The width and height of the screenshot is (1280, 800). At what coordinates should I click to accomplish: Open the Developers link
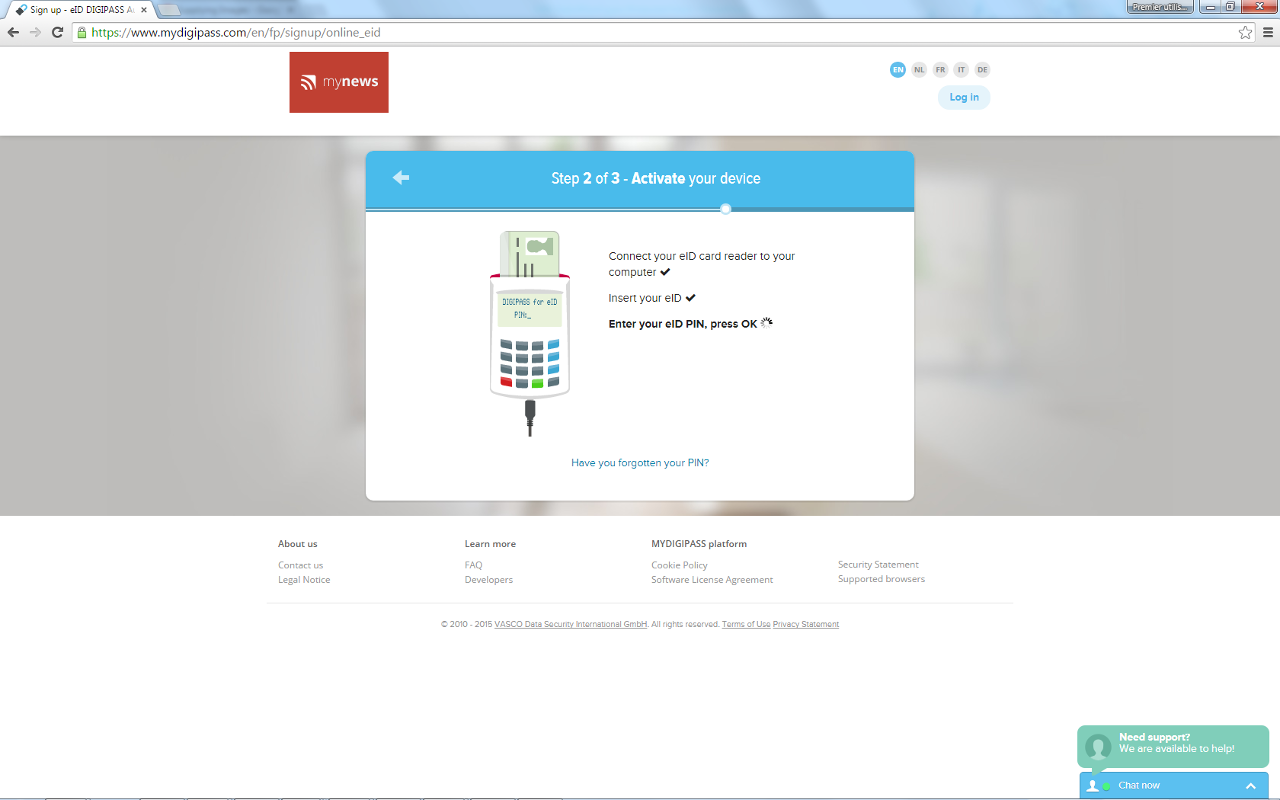[489, 580]
